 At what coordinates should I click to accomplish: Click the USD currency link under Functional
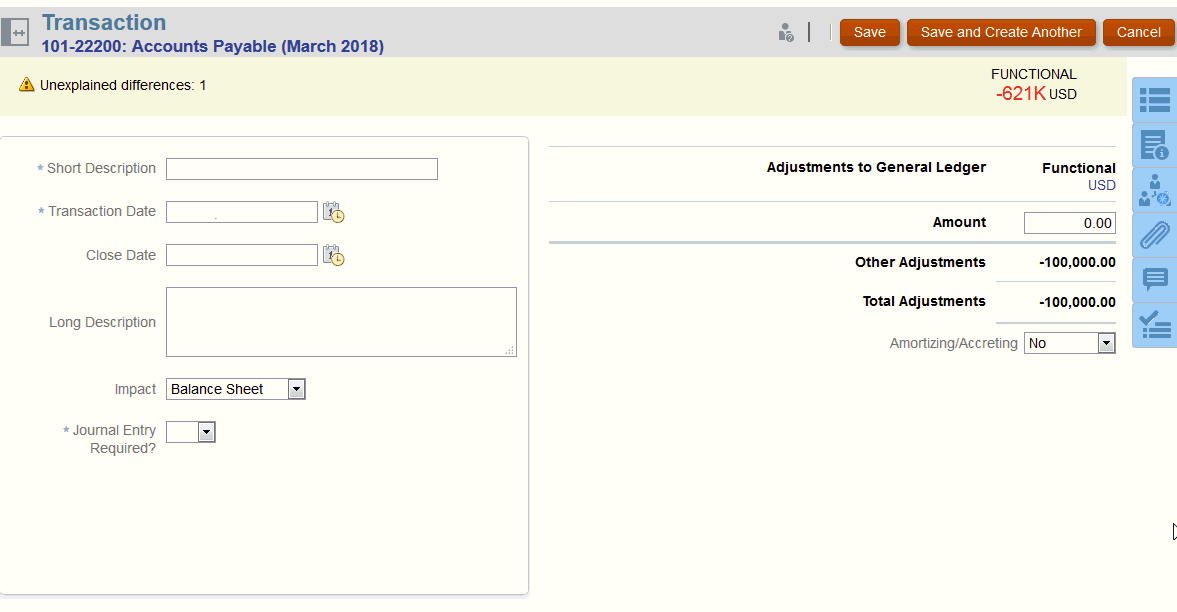coord(1101,185)
